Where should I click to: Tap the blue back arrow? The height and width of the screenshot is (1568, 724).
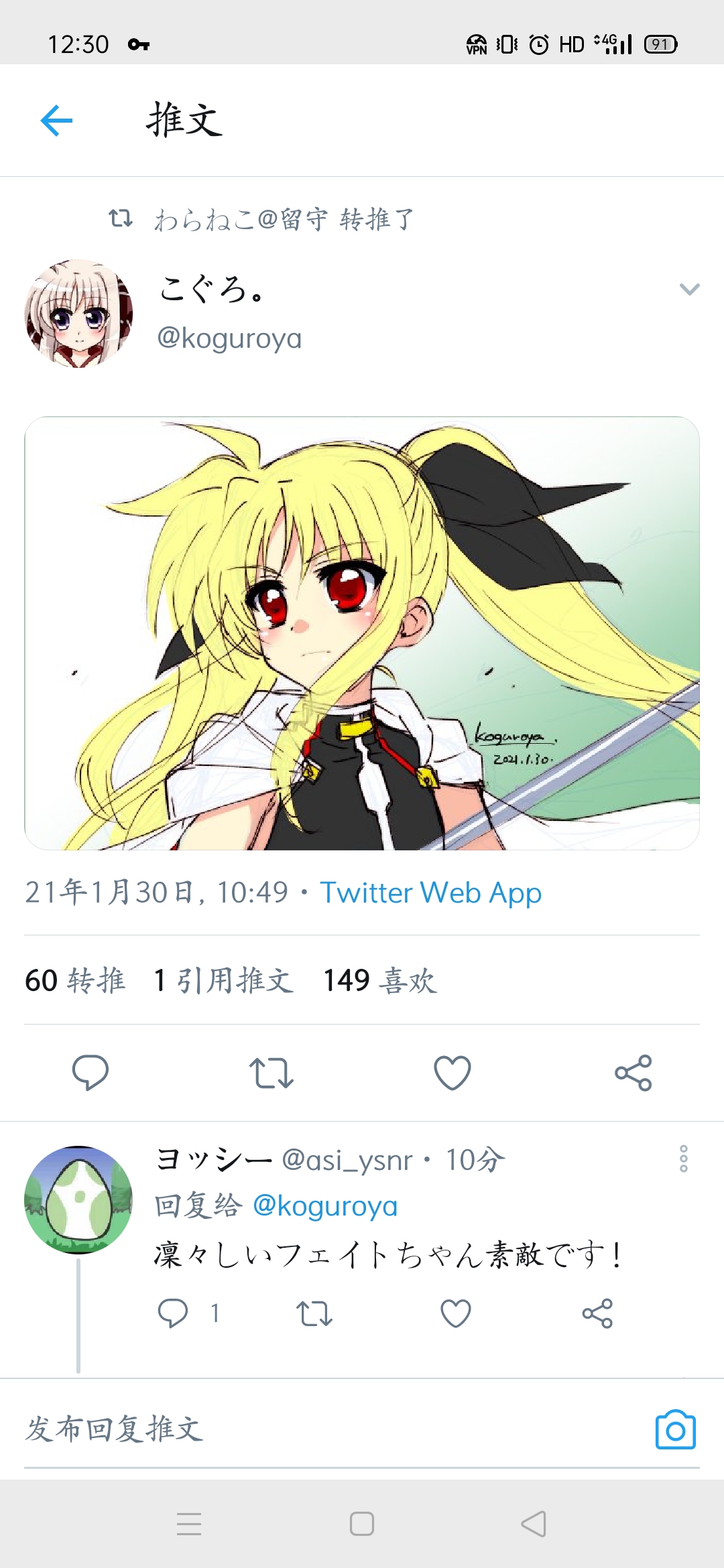pyautogui.click(x=56, y=121)
